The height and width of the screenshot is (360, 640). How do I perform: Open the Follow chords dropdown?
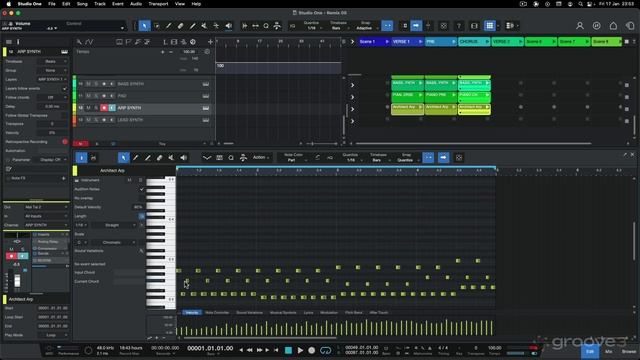point(52,98)
